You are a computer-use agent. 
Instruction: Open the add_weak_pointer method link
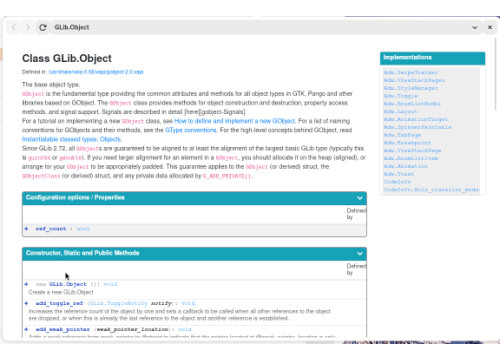click(63, 329)
